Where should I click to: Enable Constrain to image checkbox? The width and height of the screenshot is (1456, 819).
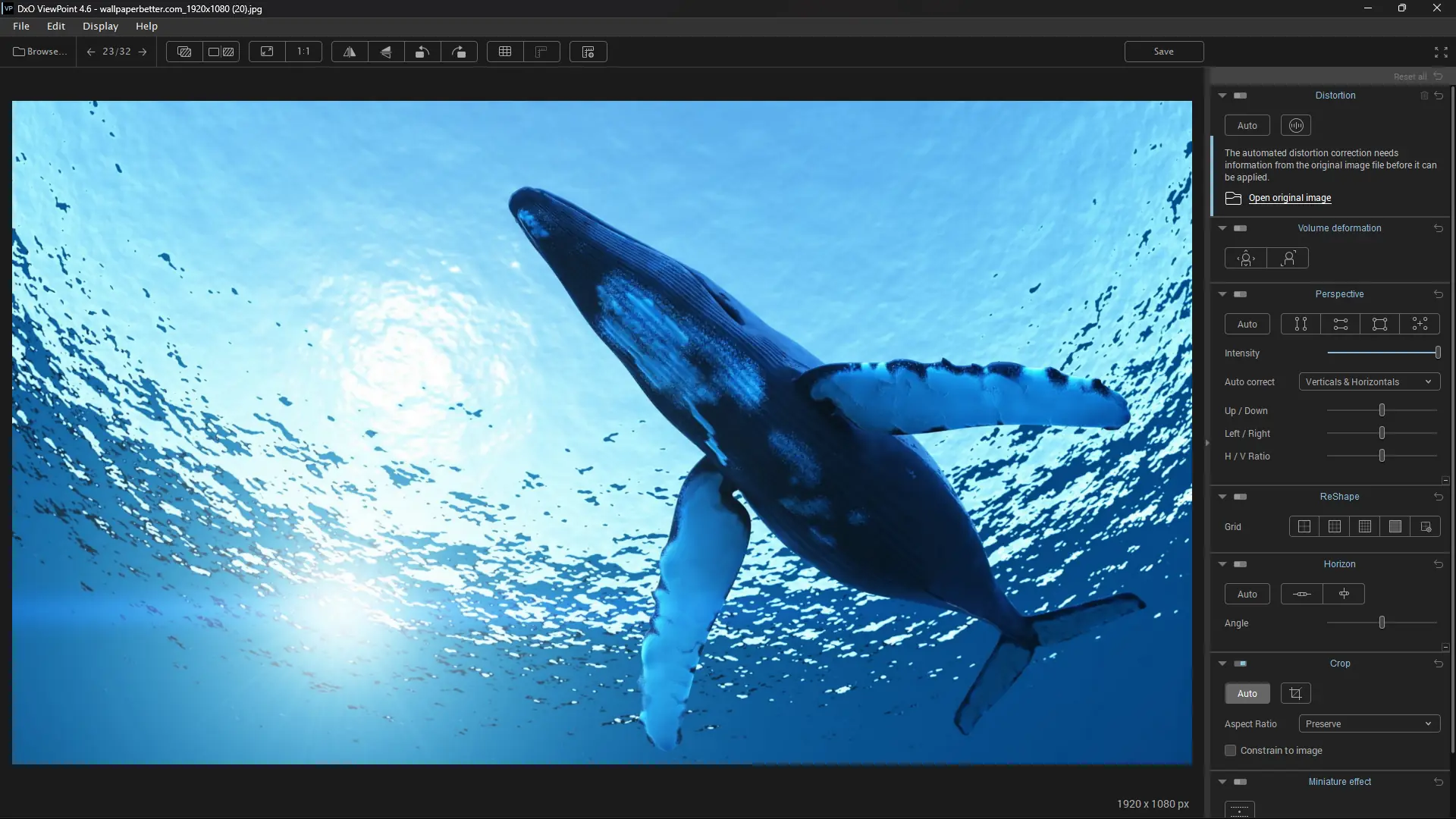click(1230, 750)
